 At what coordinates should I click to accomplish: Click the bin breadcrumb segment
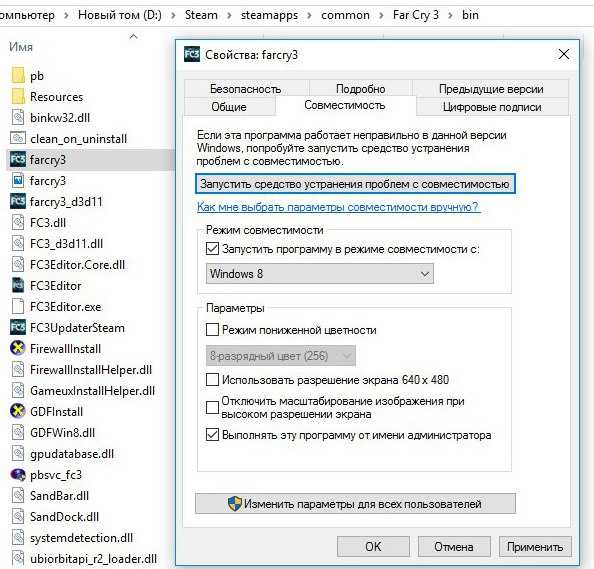point(471,15)
